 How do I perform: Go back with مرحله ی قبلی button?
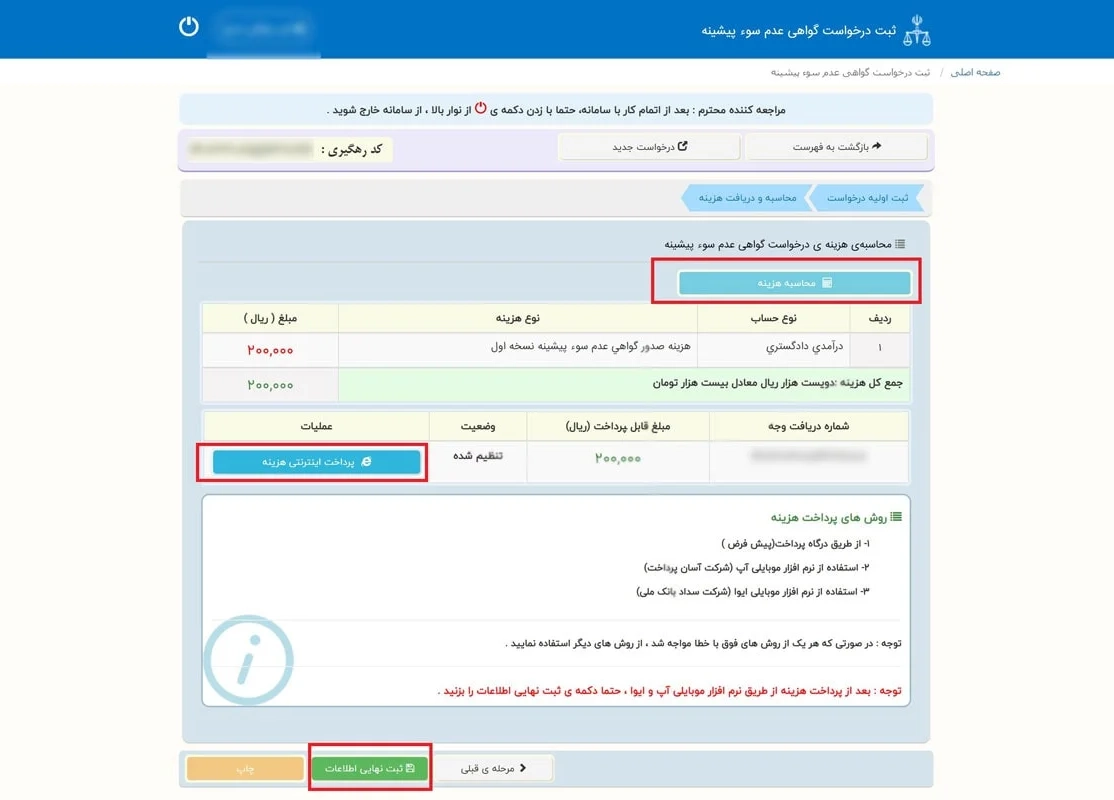click(493, 768)
